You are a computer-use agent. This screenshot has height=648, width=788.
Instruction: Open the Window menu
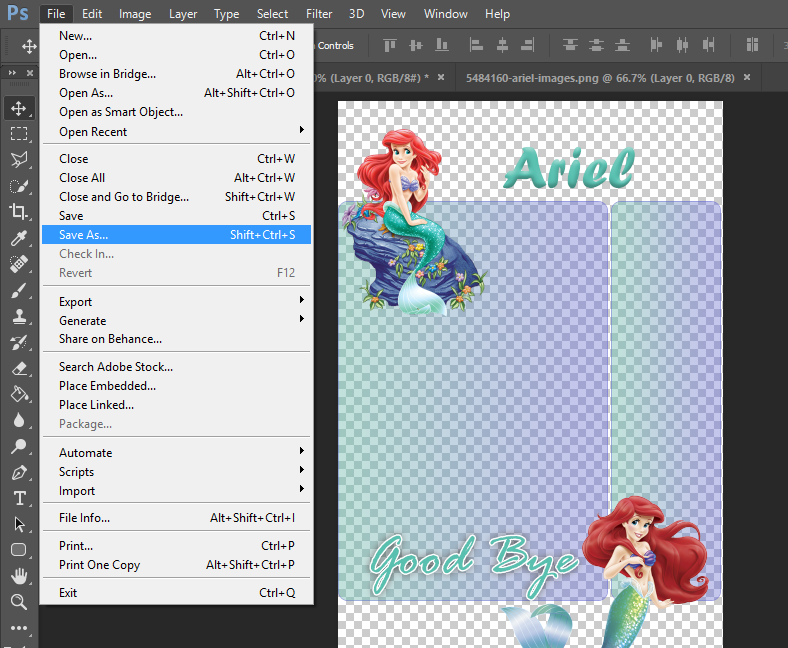[x=446, y=14]
